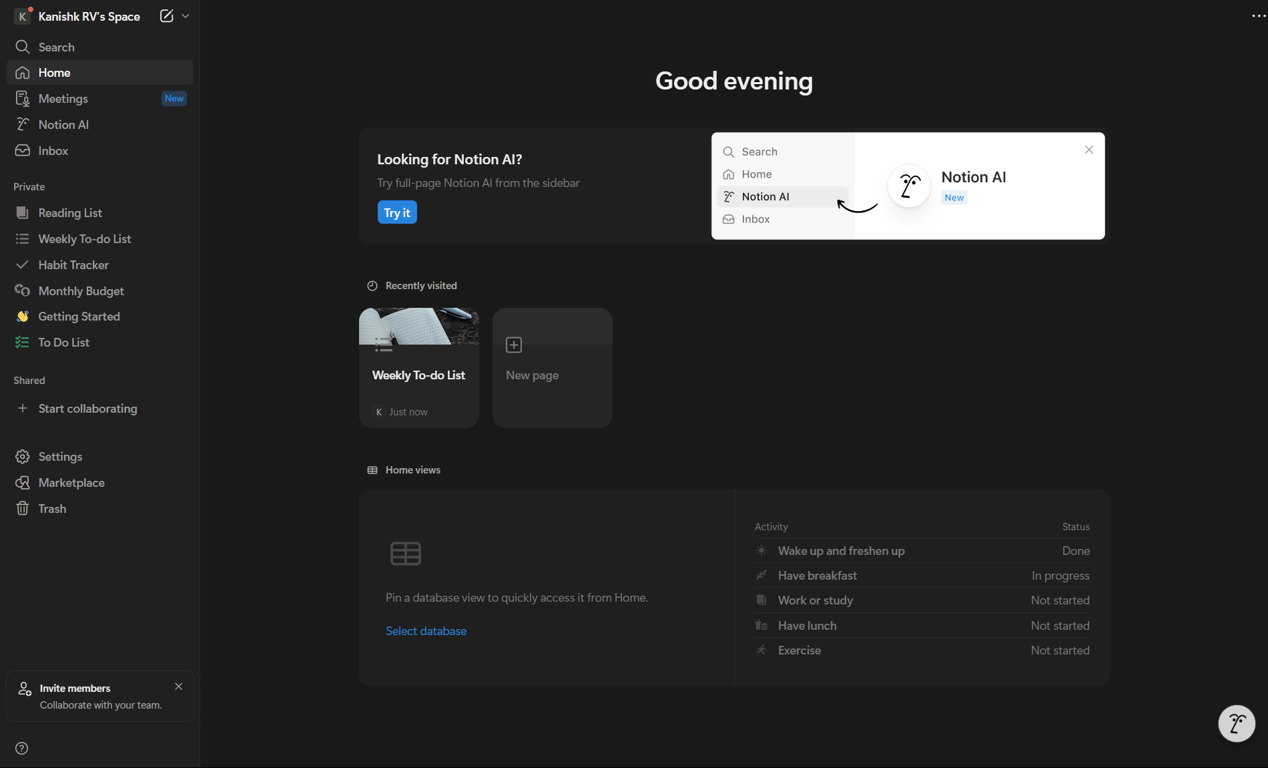Click the 'In progress' status value
The image size is (1268, 768).
[x=1061, y=576]
